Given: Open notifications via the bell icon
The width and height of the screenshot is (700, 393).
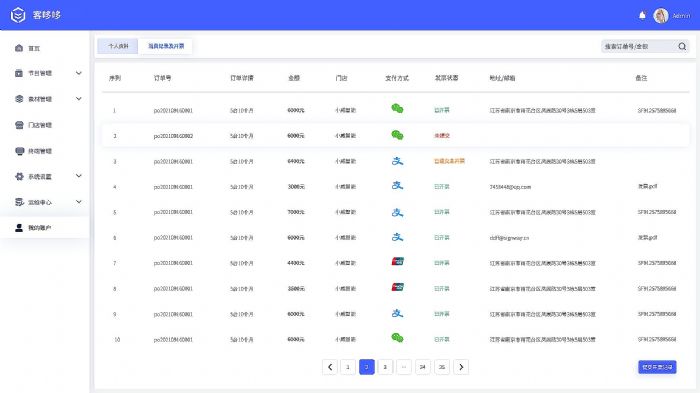Looking at the screenshot, I should tap(642, 16).
